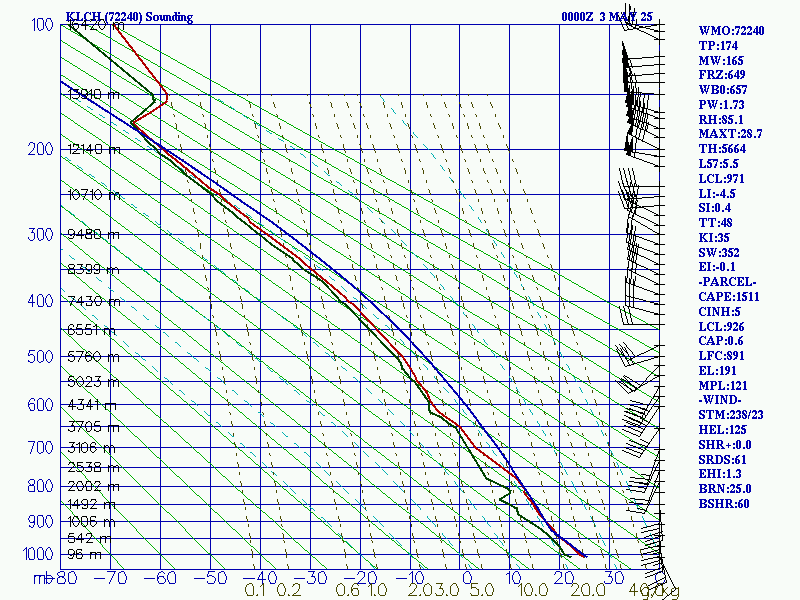
Task: Click the 7430 m height label
Action: click(x=94, y=302)
